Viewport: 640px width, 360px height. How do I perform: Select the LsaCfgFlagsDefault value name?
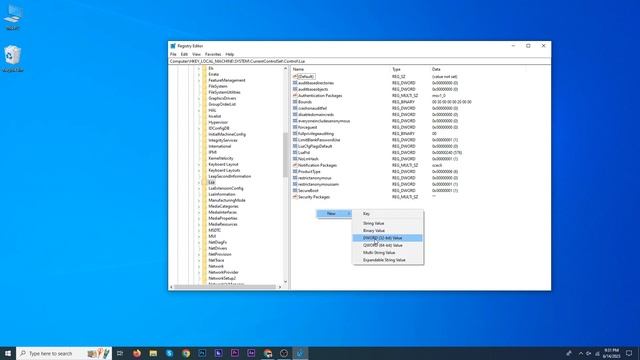pyautogui.click(x=315, y=147)
